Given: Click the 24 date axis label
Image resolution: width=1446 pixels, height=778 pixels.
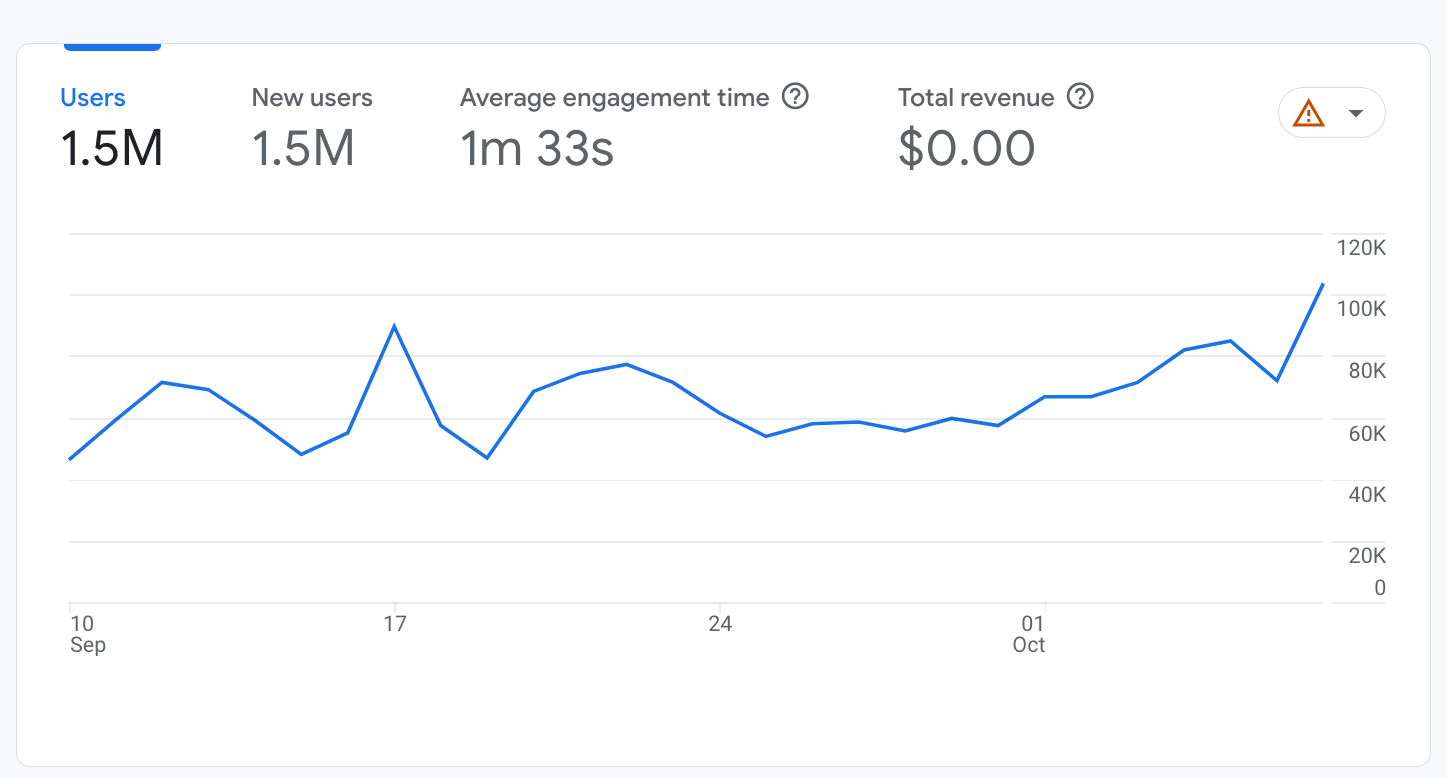Looking at the screenshot, I should point(720,624).
